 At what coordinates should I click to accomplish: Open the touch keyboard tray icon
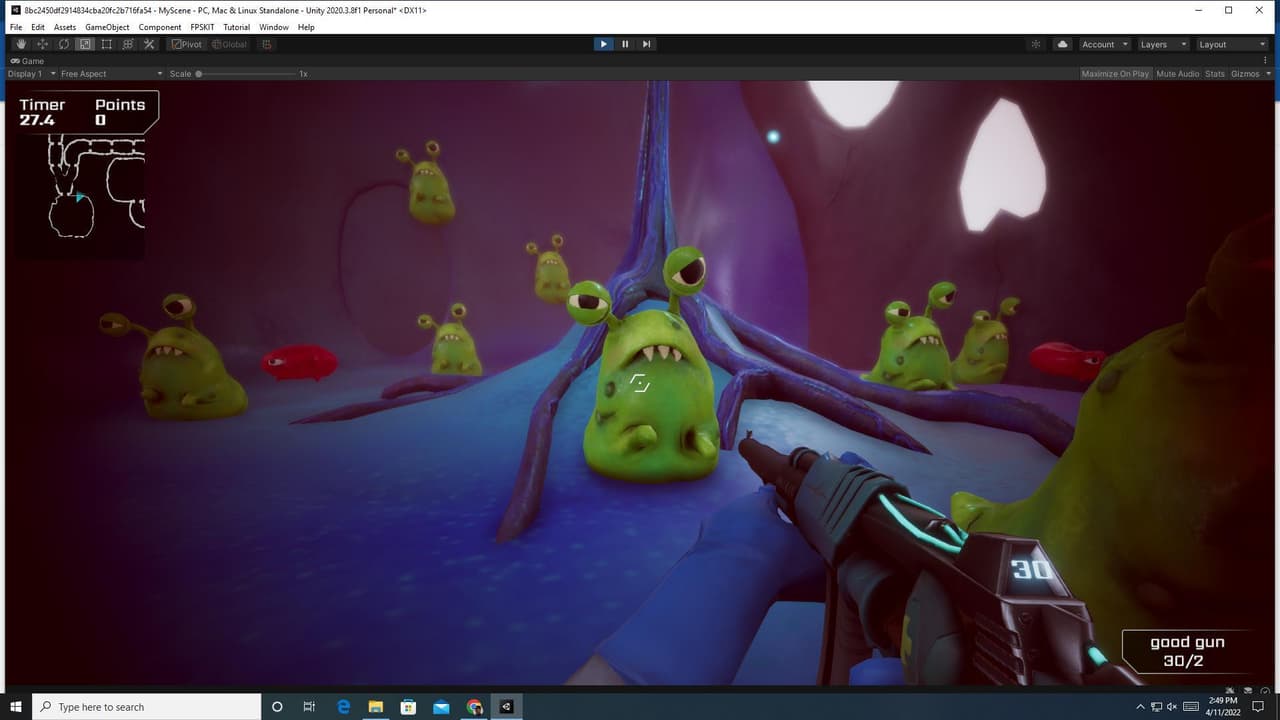pos(1191,707)
